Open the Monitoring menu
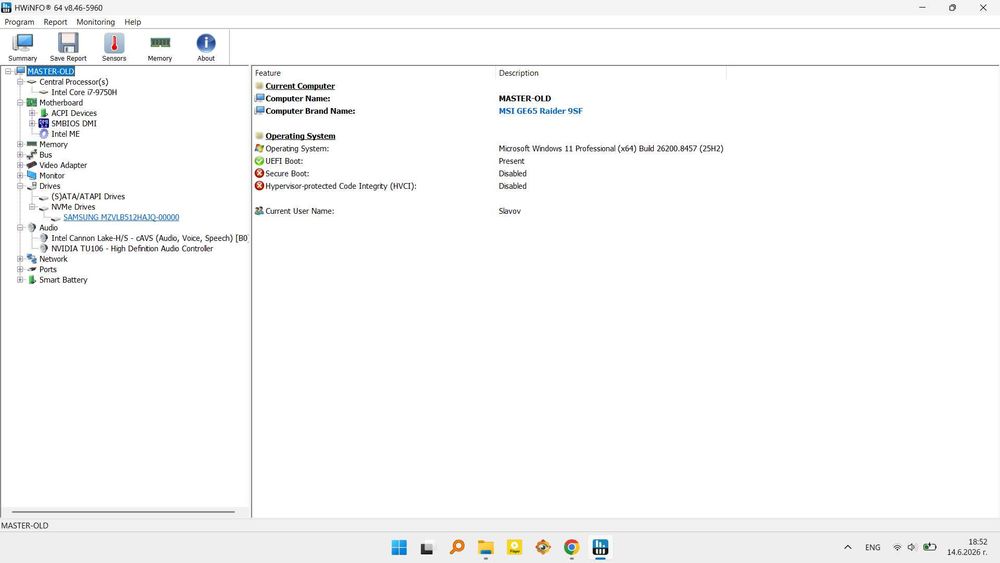The image size is (1000, 563). [x=96, y=22]
